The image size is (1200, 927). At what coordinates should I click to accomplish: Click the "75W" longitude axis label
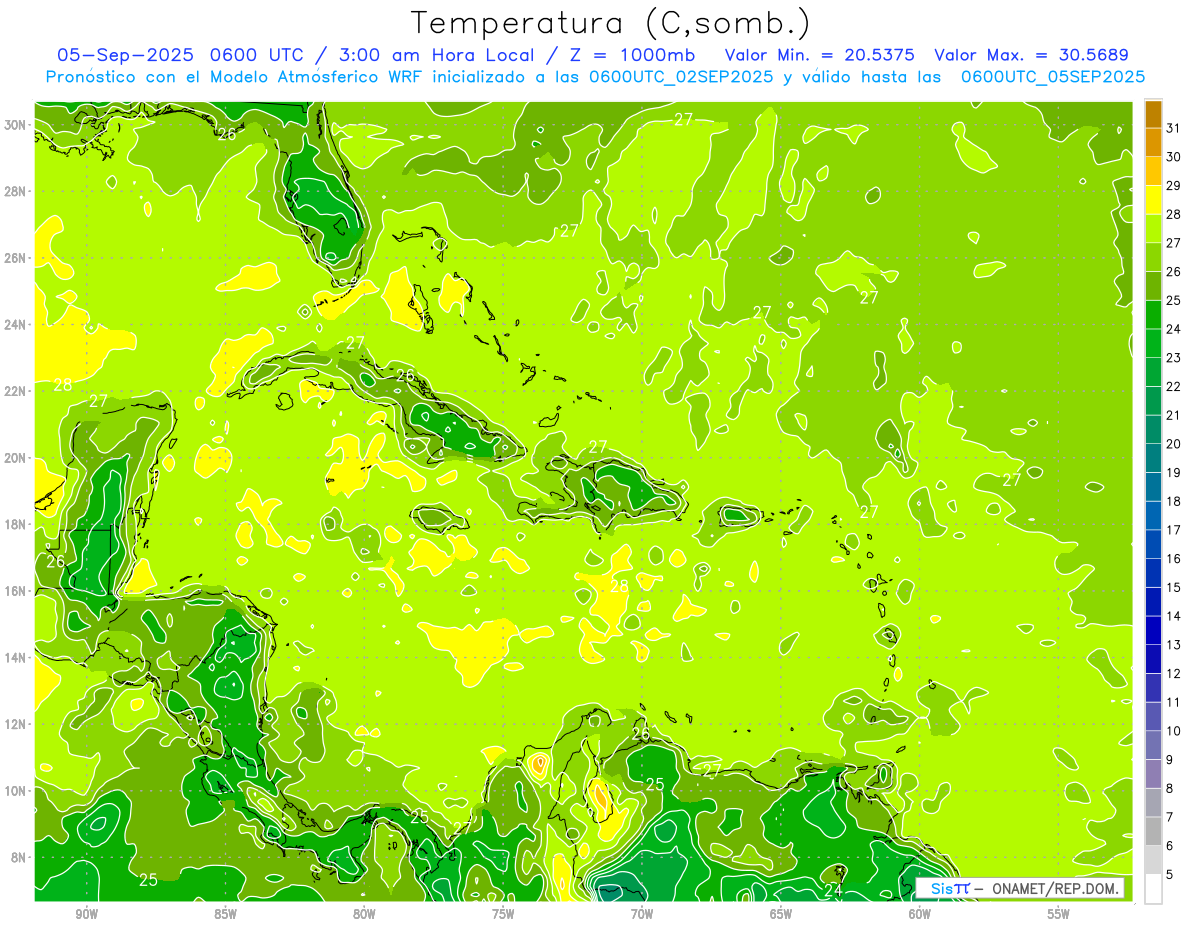[x=503, y=914]
